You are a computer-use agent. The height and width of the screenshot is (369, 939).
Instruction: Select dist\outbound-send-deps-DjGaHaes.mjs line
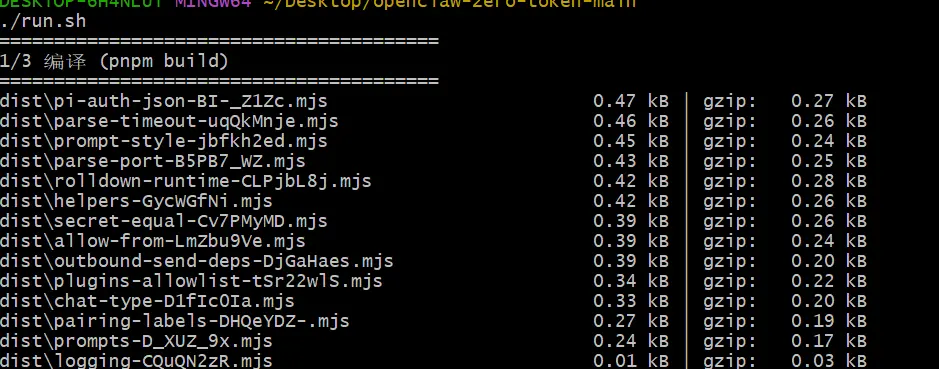click(x=197, y=261)
